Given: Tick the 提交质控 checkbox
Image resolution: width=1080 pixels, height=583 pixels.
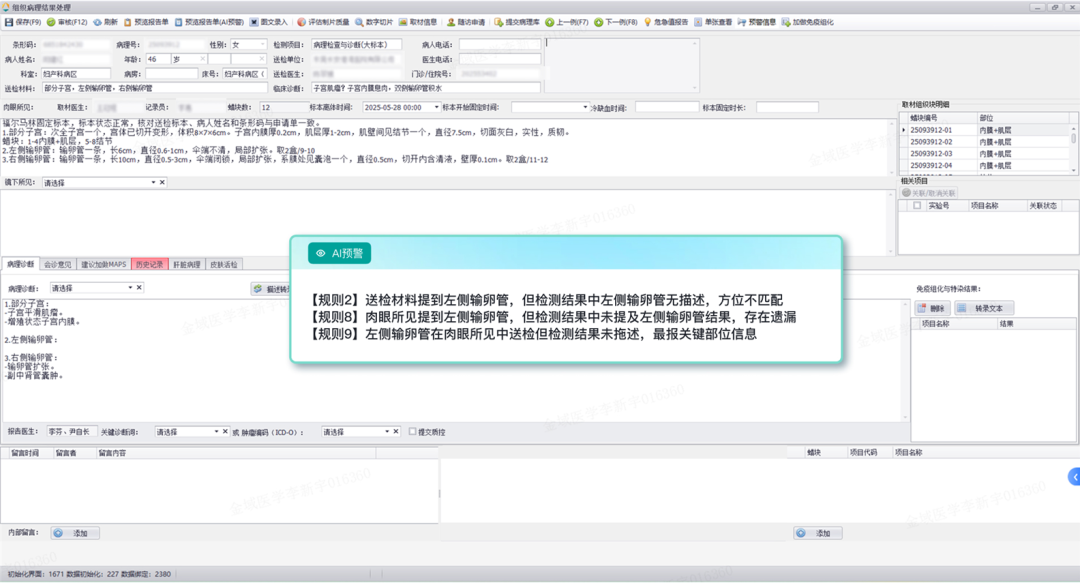Looking at the screenshot, I should click(x=413, y=431).
